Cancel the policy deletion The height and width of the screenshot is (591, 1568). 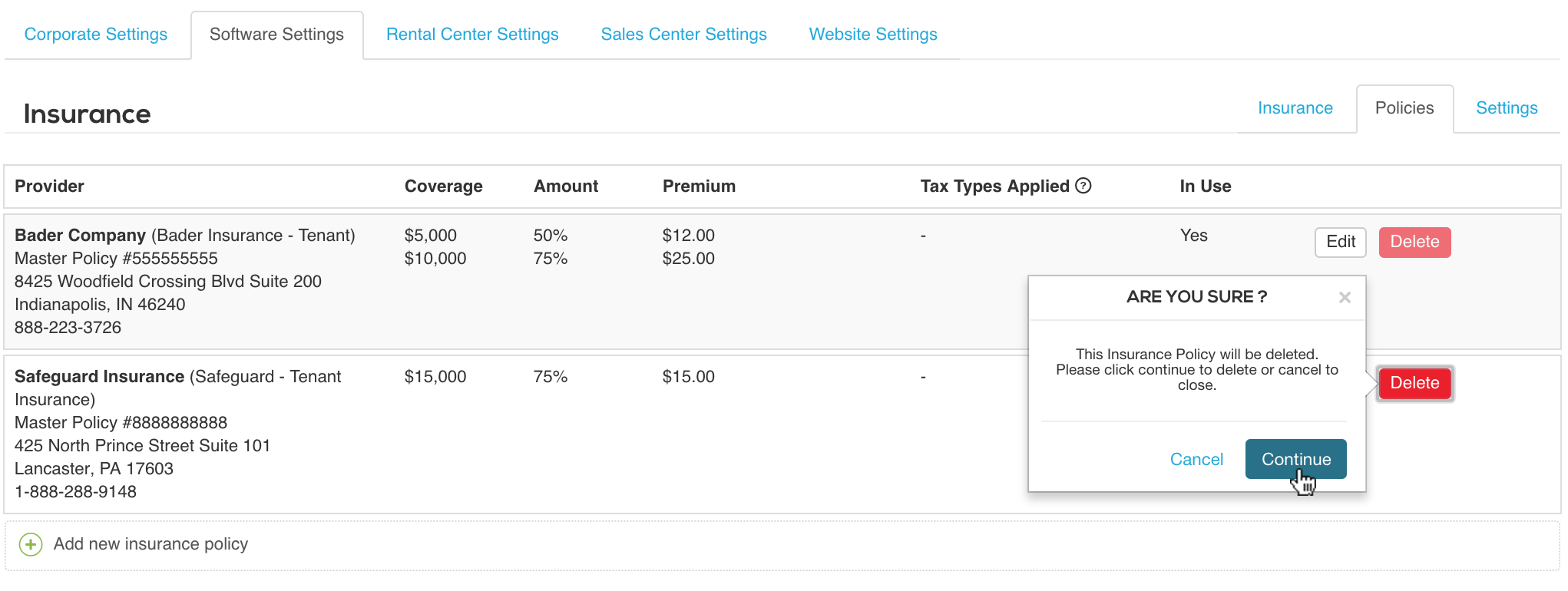[x=1196, y=459]
